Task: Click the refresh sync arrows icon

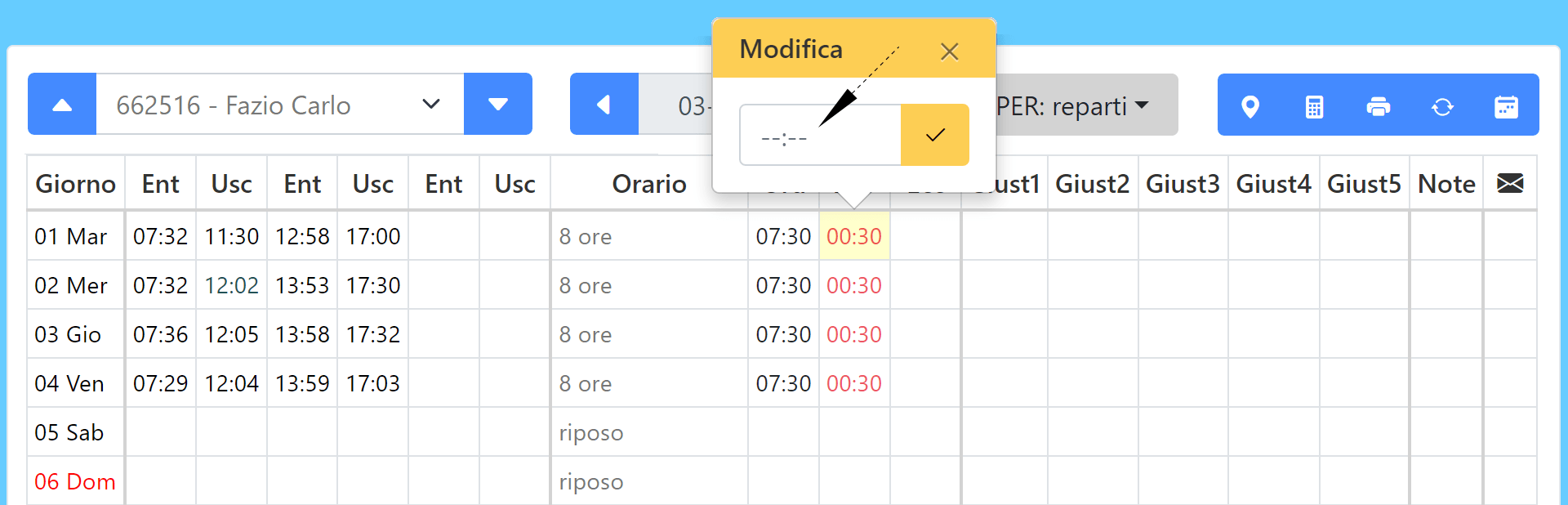Action: pos(1442,106)
